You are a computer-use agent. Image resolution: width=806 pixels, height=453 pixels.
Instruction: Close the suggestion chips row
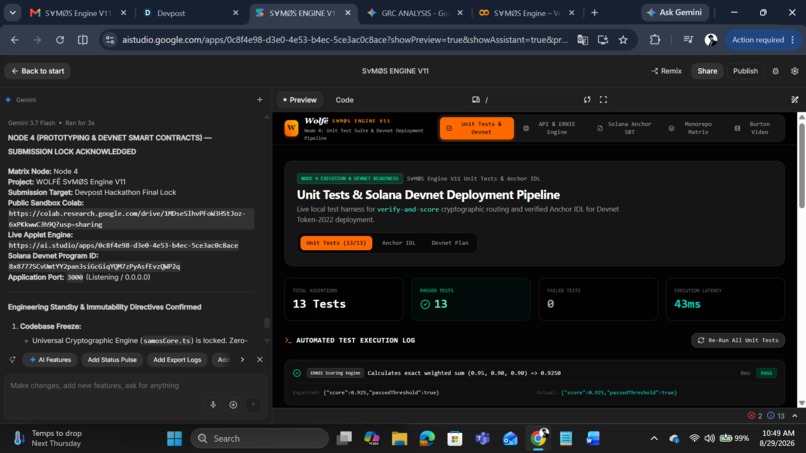260,359
